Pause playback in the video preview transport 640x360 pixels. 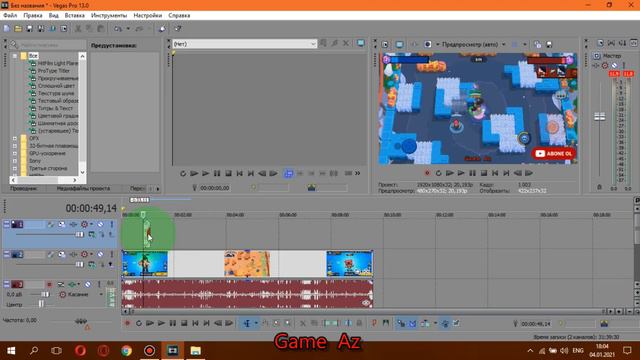click(472, 173)
